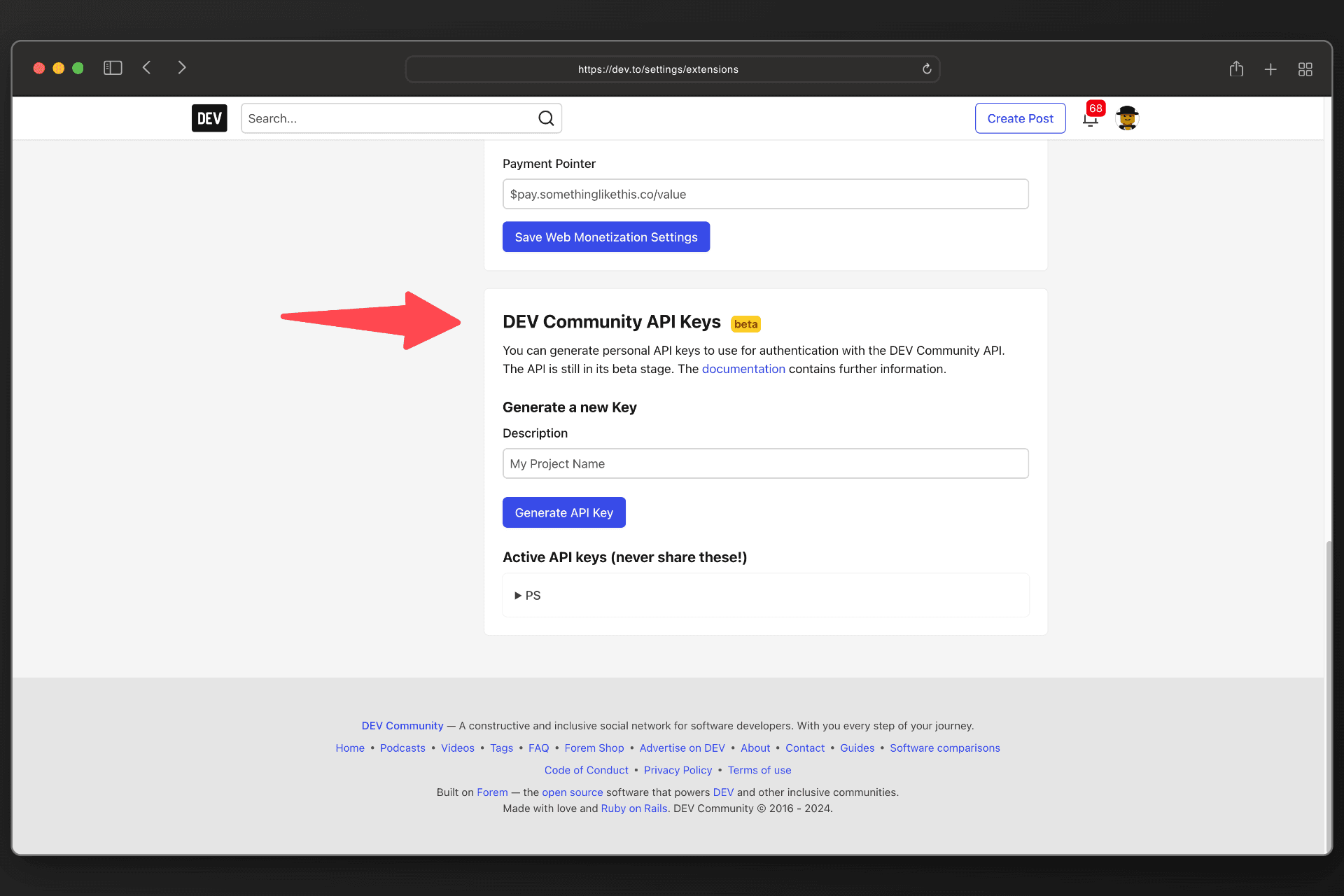1344x896 pixels.
Task: Open the Ruby on Rails link
Action: click(x=634, y=808)
